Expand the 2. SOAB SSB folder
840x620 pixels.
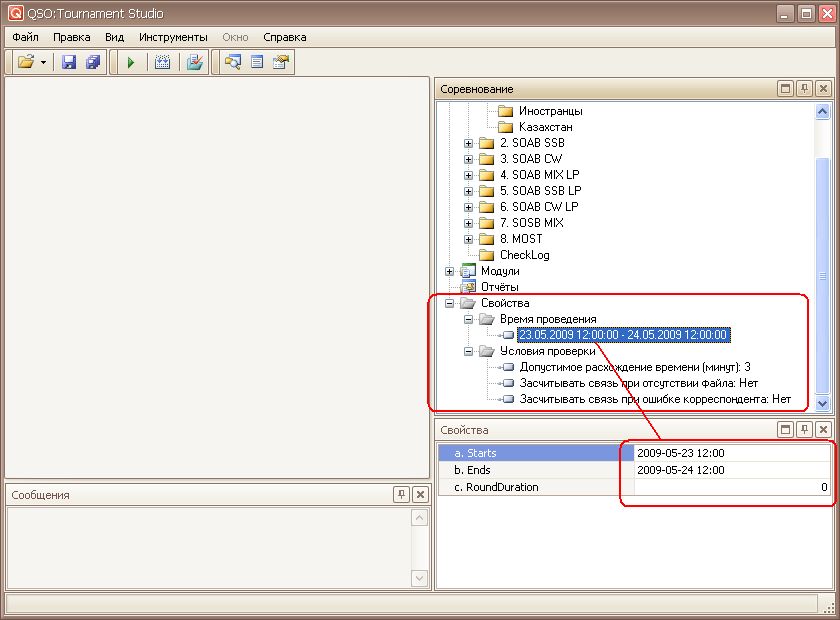pyautogui.click(x=468, y=143)
